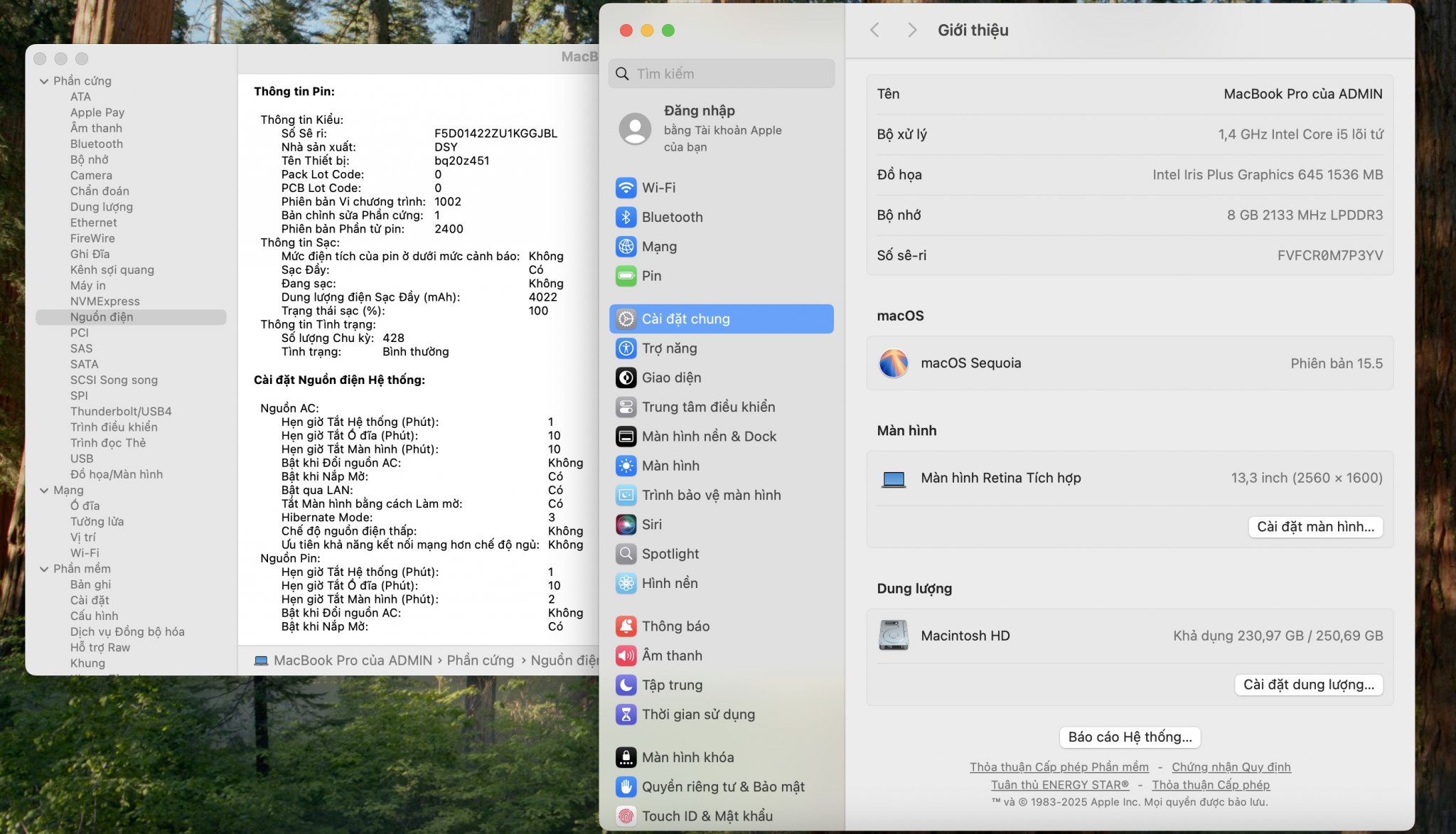Click Báo cáo Hệ thống button
Image resolution: width=1456 pixels, height=834 pixels.
tap(1130, 737)
